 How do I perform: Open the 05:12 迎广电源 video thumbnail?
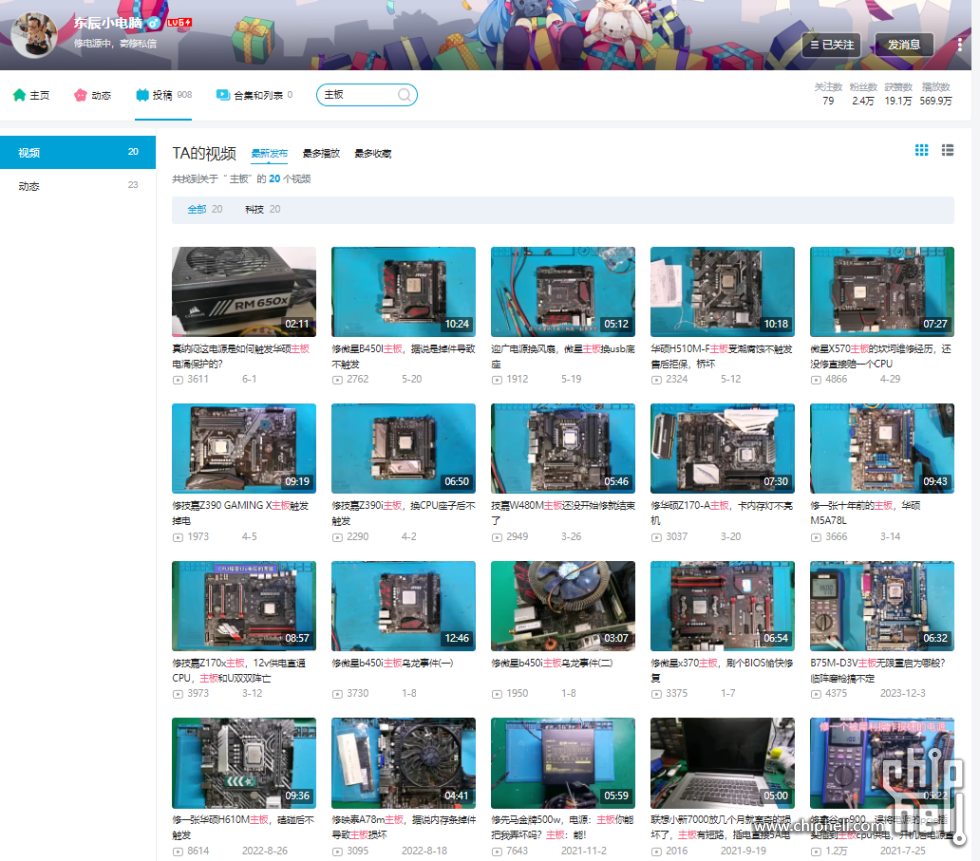pos(563,292)
